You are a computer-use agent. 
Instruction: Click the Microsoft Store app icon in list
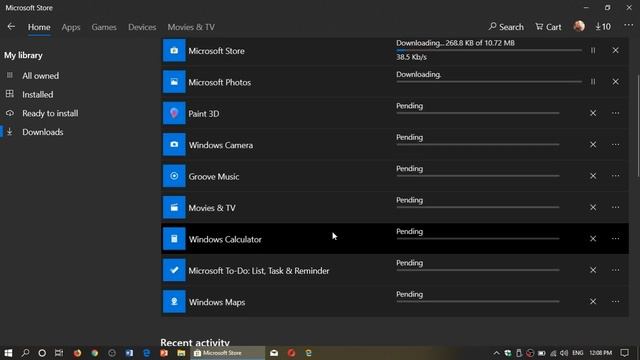point(174,51)
